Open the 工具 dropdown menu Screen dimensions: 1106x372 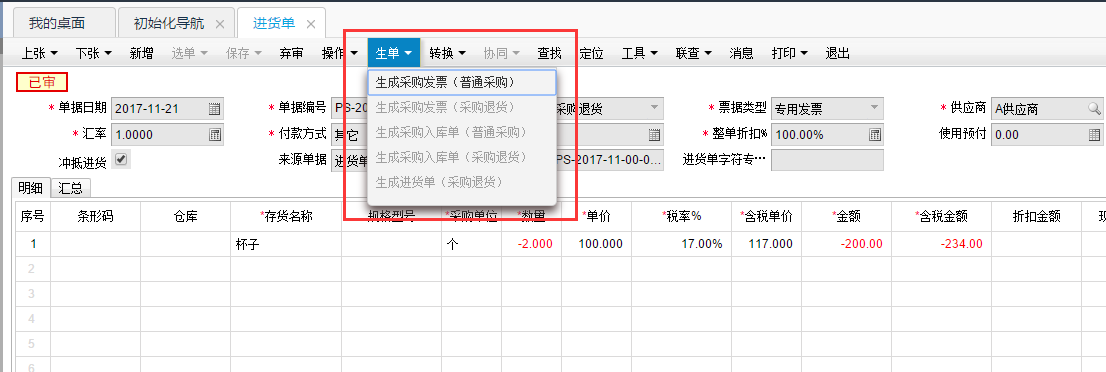[640, 53]
